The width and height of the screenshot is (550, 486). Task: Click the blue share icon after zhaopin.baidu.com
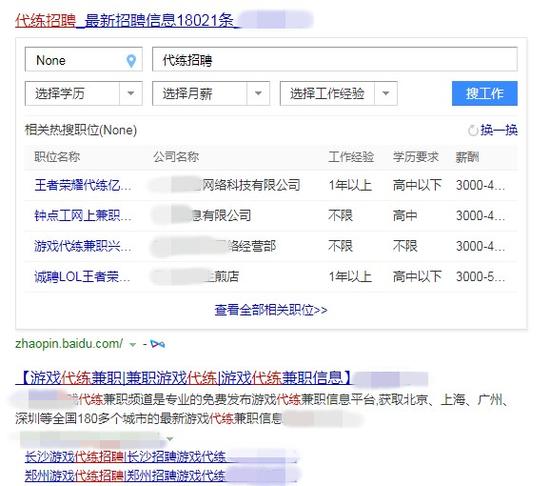pyautogui.click(x=157, y=344)
